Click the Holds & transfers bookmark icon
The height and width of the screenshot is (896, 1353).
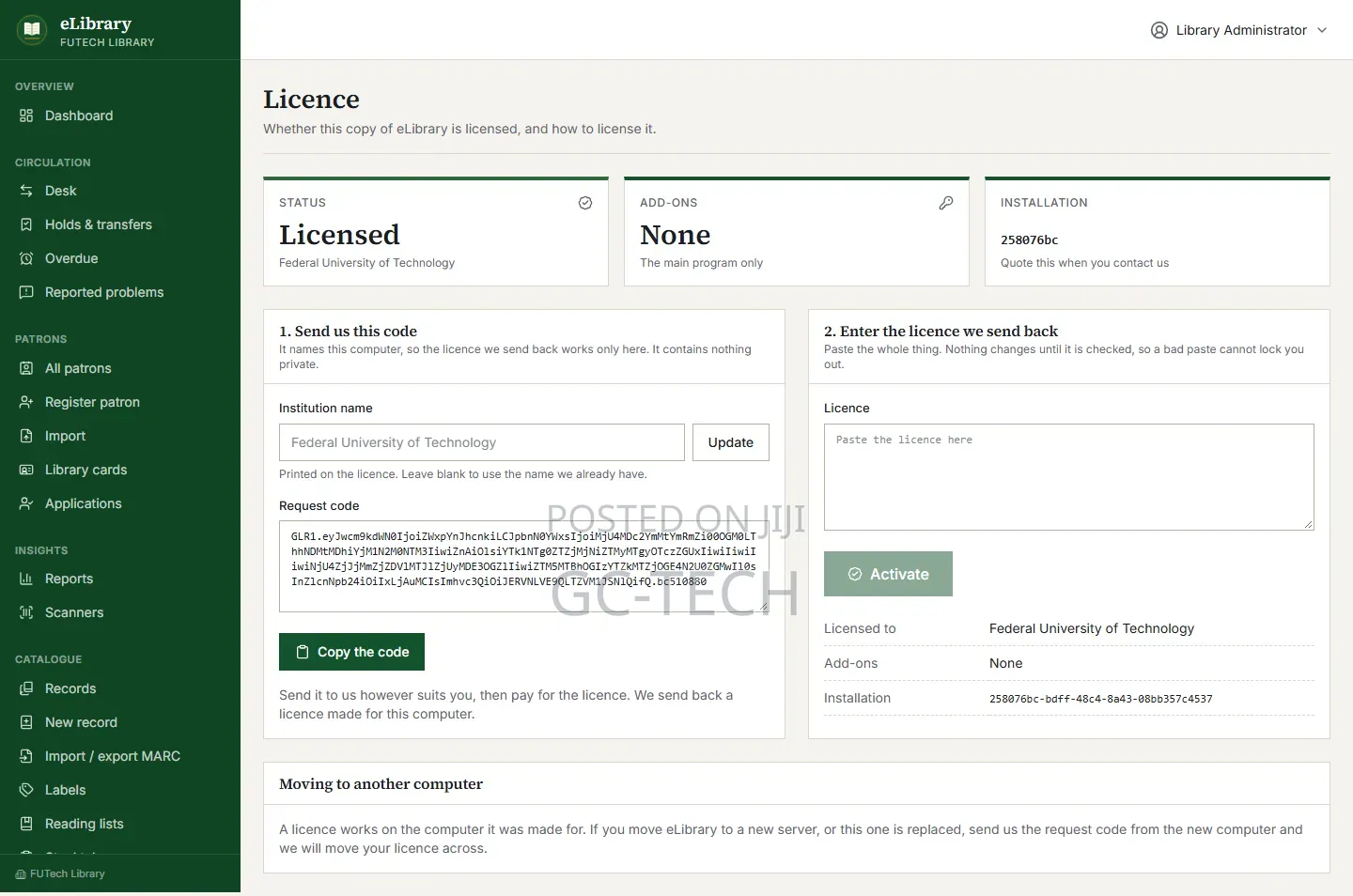click(x=26, y=224)
